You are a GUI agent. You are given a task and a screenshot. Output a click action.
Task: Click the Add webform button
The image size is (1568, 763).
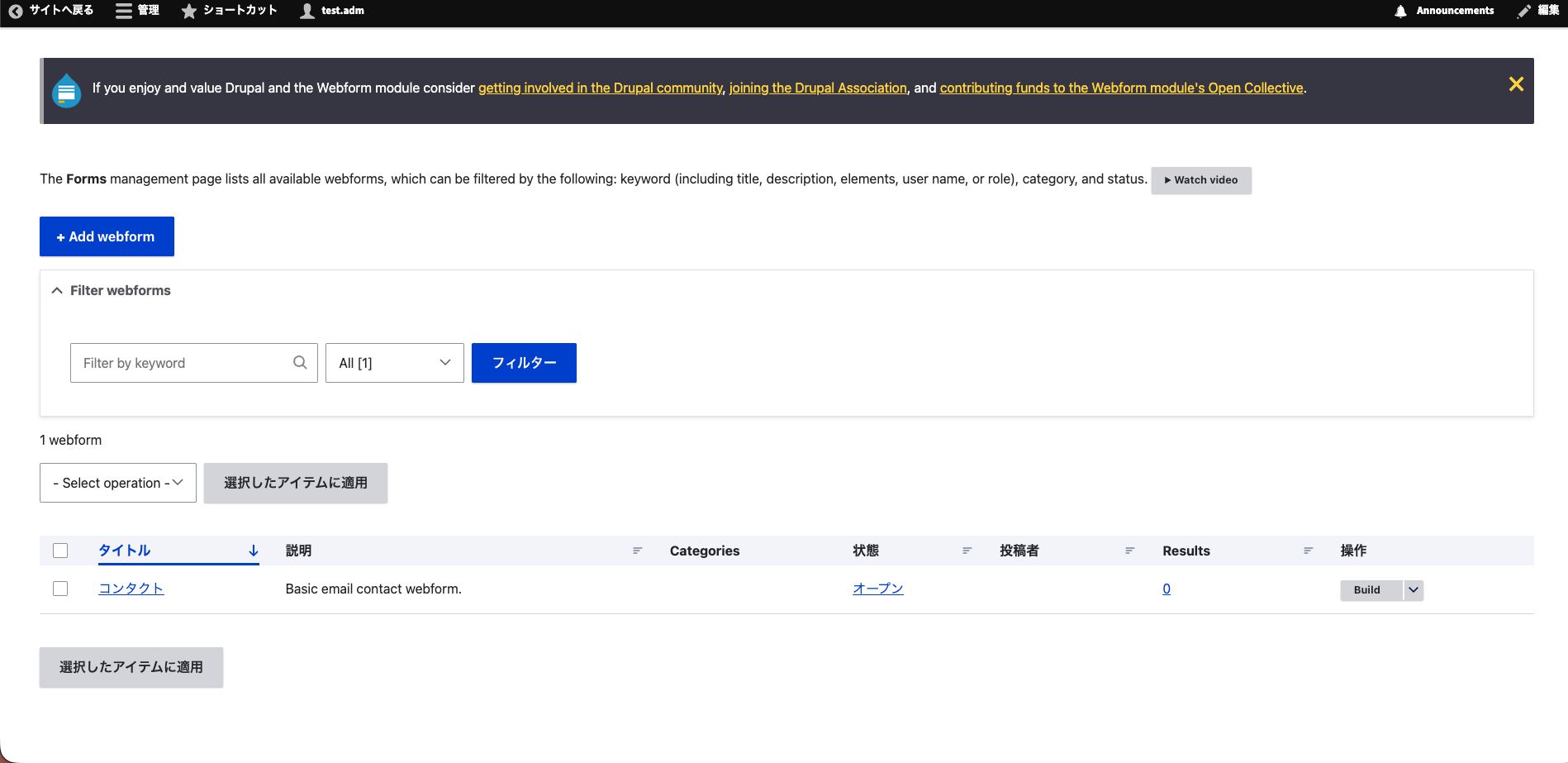pos(107,236)
